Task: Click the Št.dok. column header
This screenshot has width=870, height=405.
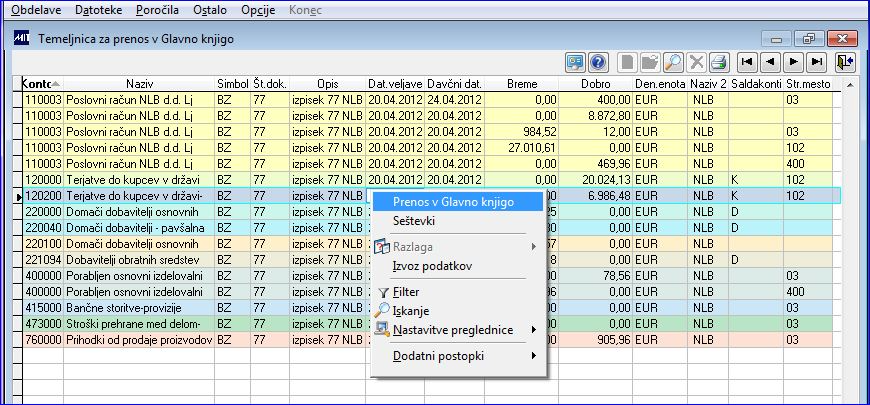Action: (270, 84)
